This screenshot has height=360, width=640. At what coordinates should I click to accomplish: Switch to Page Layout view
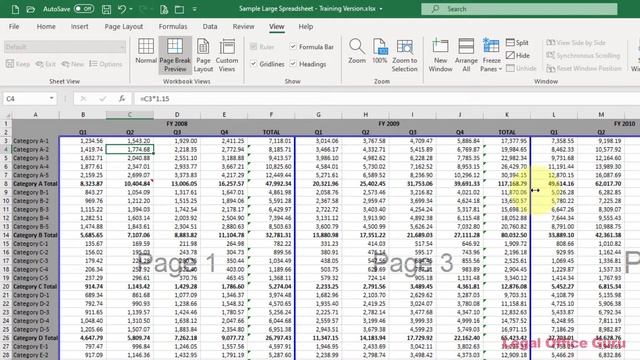(x=203, y=55)
